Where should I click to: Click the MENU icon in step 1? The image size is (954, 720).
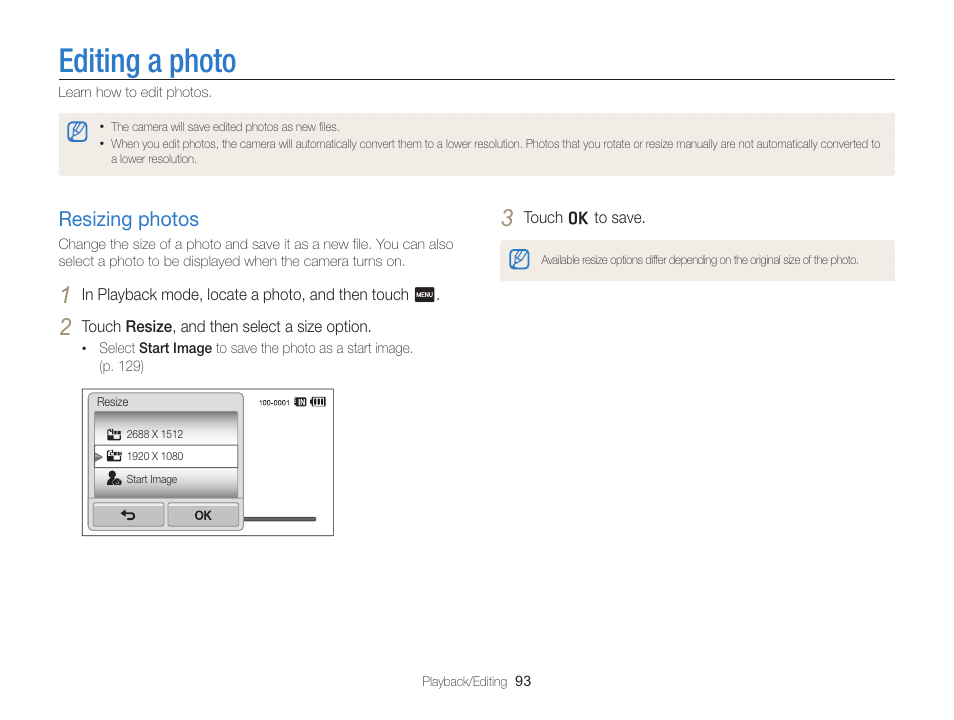coord(425,295)
